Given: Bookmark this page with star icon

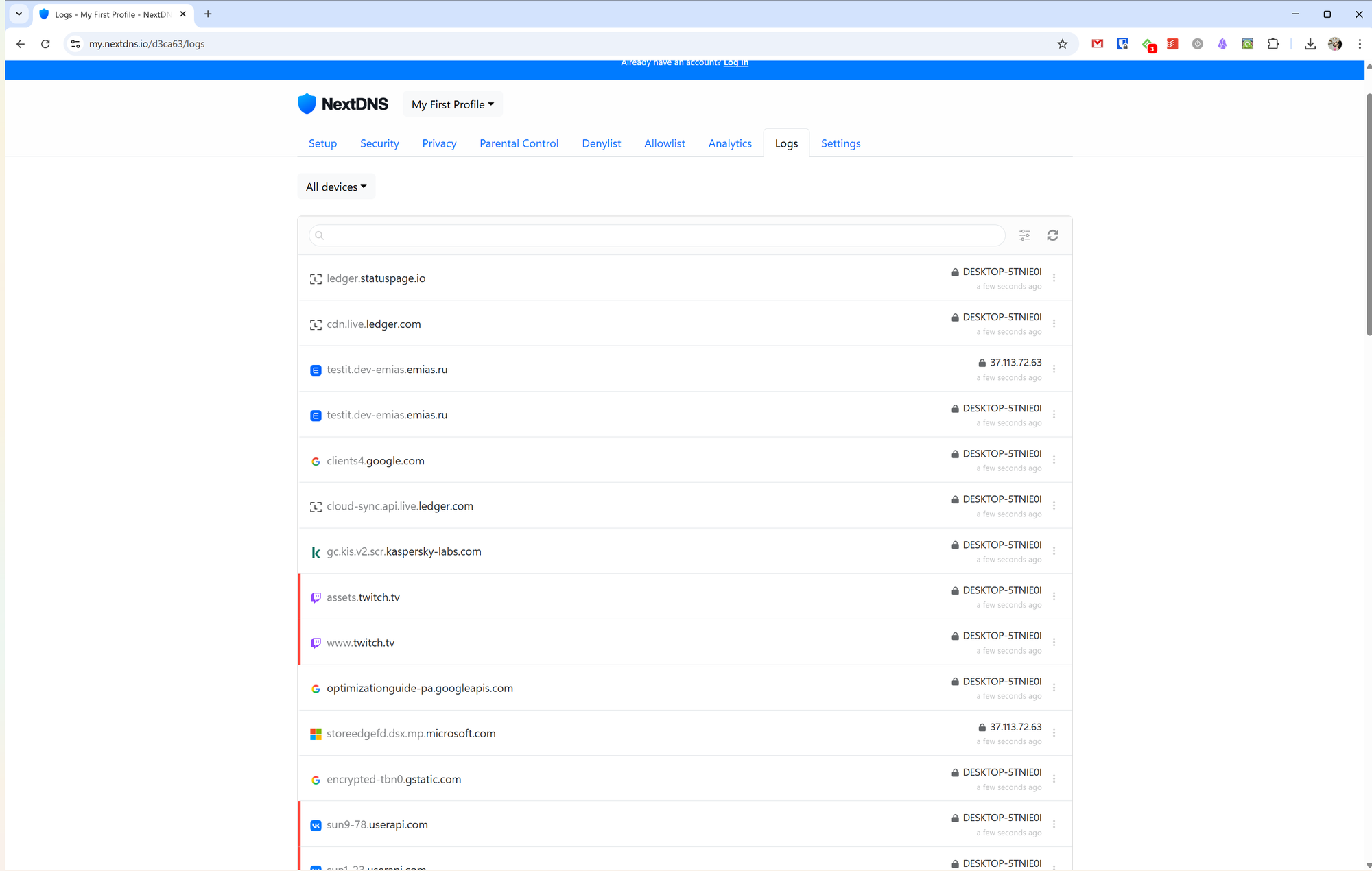Looking at the screenshot, I should coord(1062,44).
